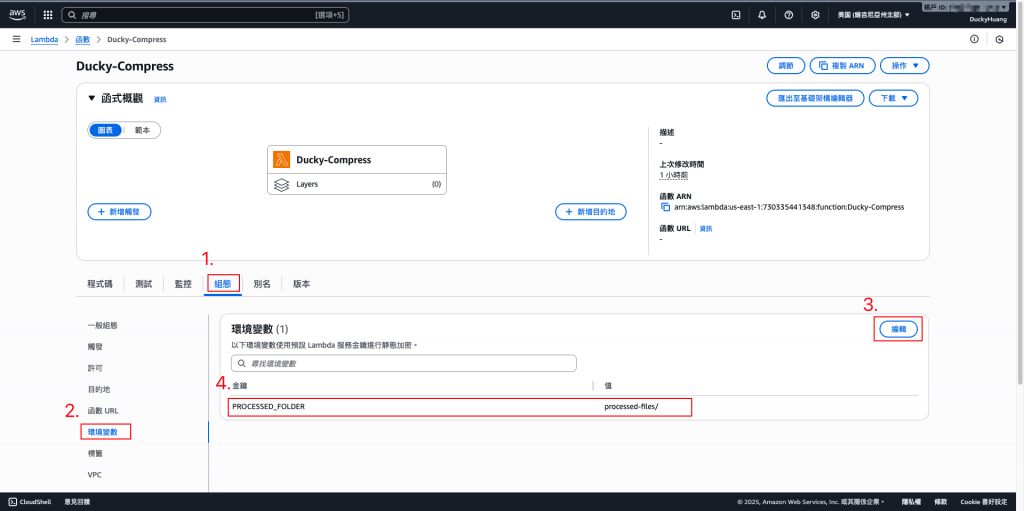This screenshot has height=511, width=1024.
Task: Open the 操作 dropdown
Action: (904, 65)
